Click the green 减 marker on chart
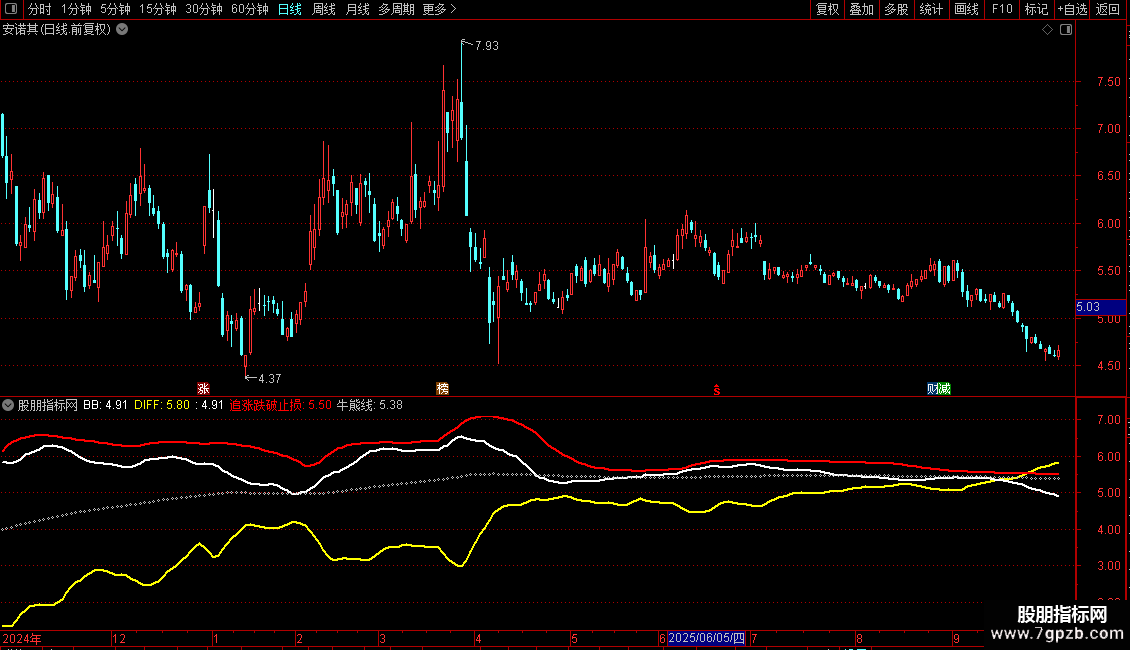The width and height of the screenshot is (1130, 650). (944, 388)
